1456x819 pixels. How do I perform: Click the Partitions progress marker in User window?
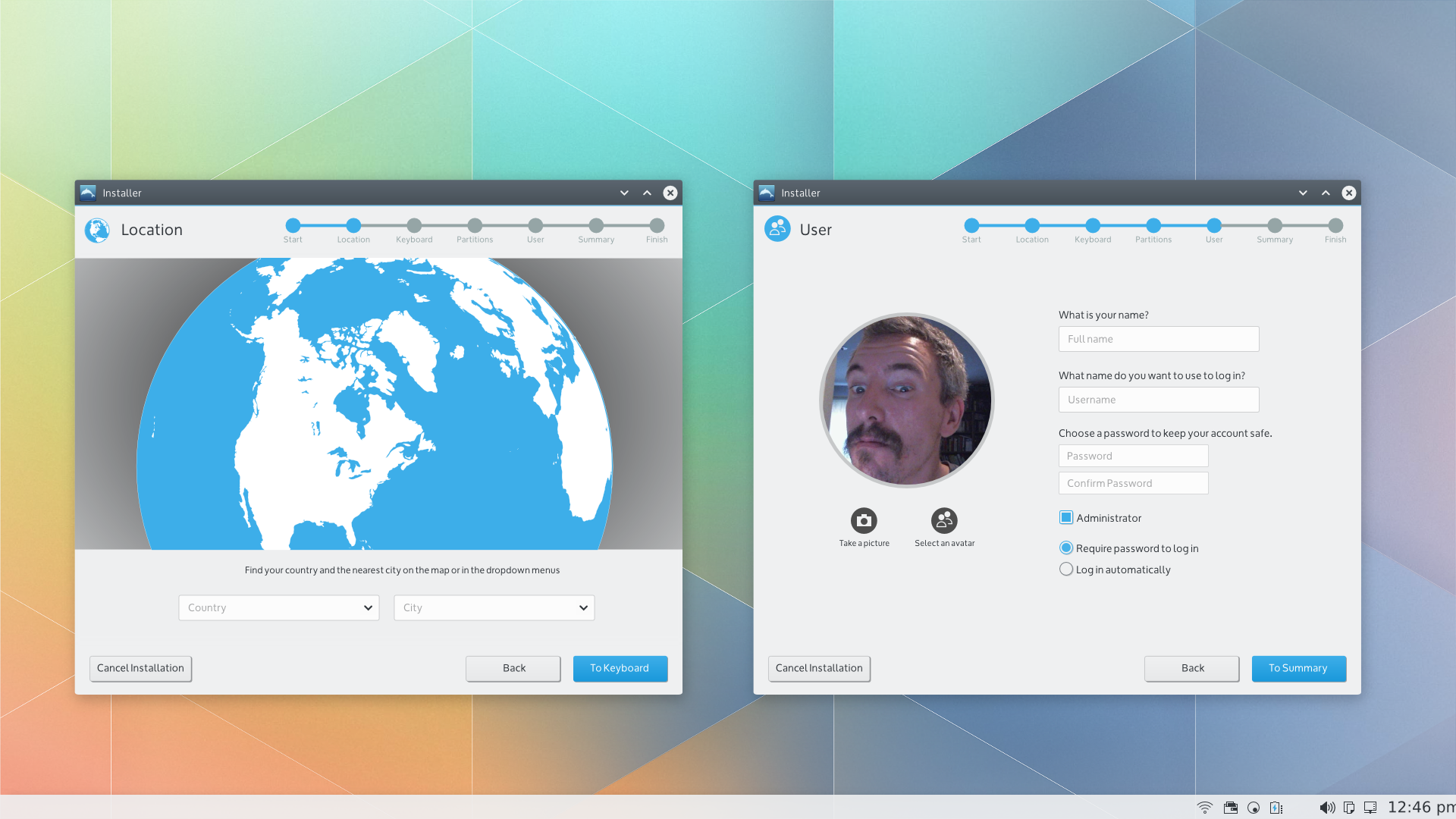(x=1153, y=226)
